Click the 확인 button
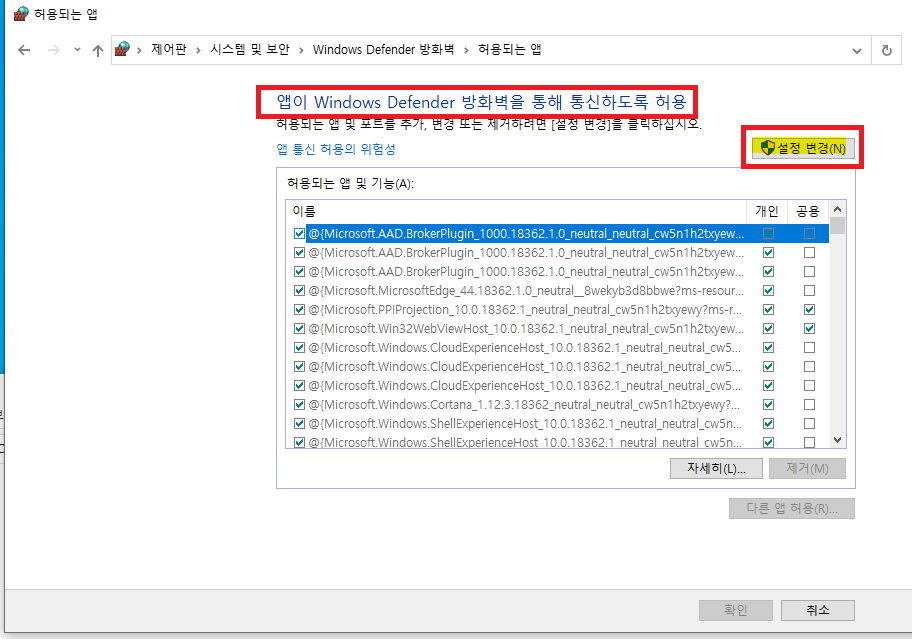This screenshot has height=639, width=912. 736,611
